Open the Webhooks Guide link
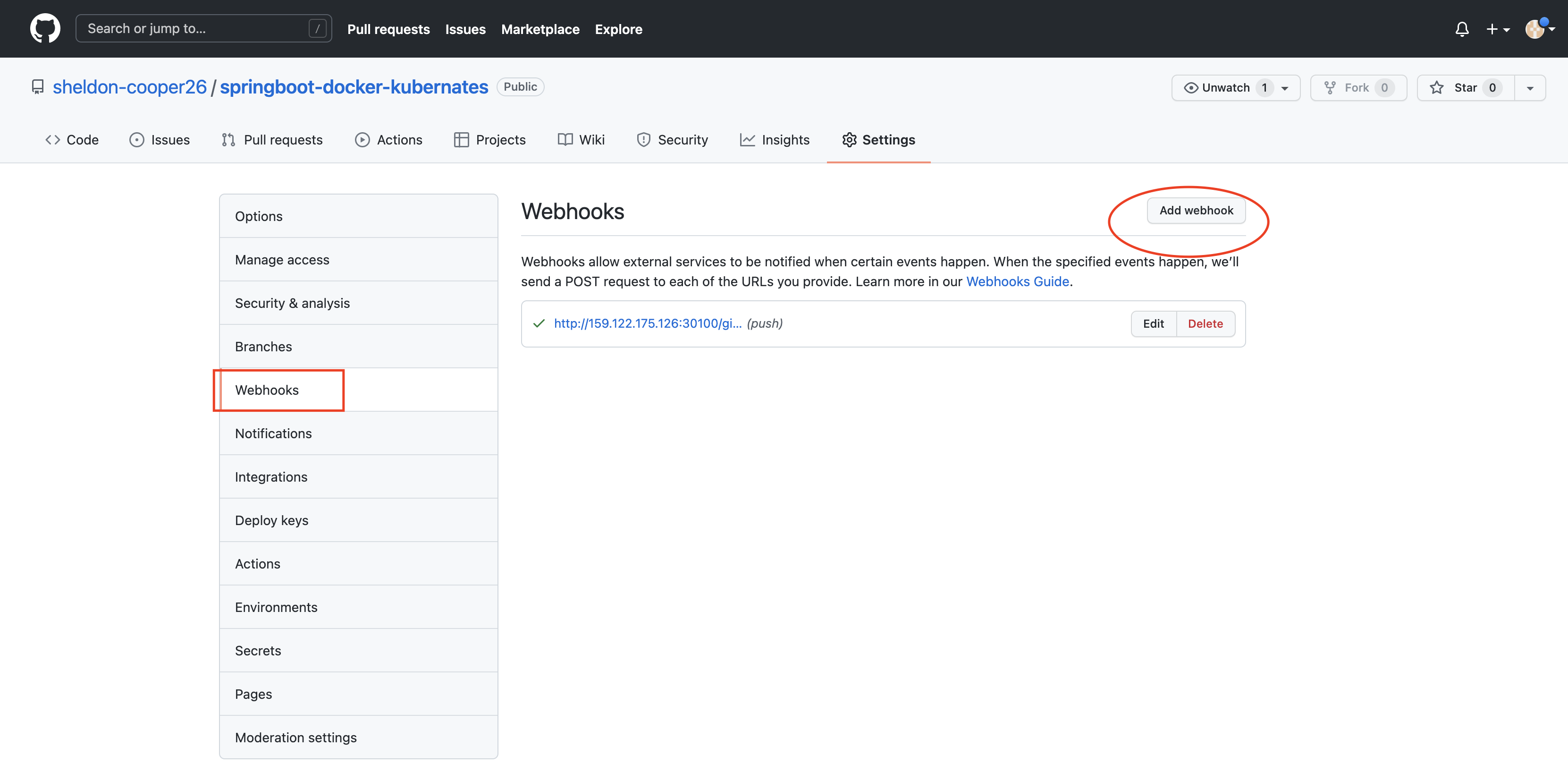 pos(1017,281)
